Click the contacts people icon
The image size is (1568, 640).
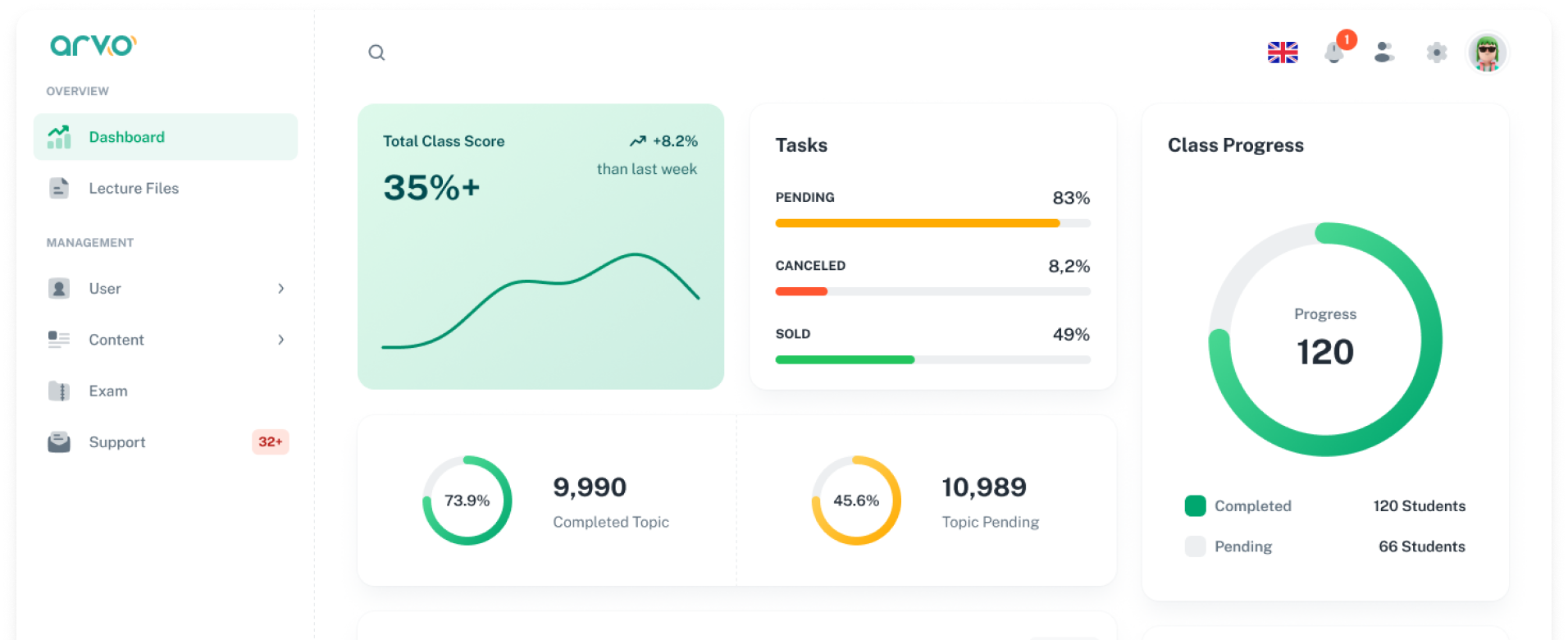tap(1384, 53)
